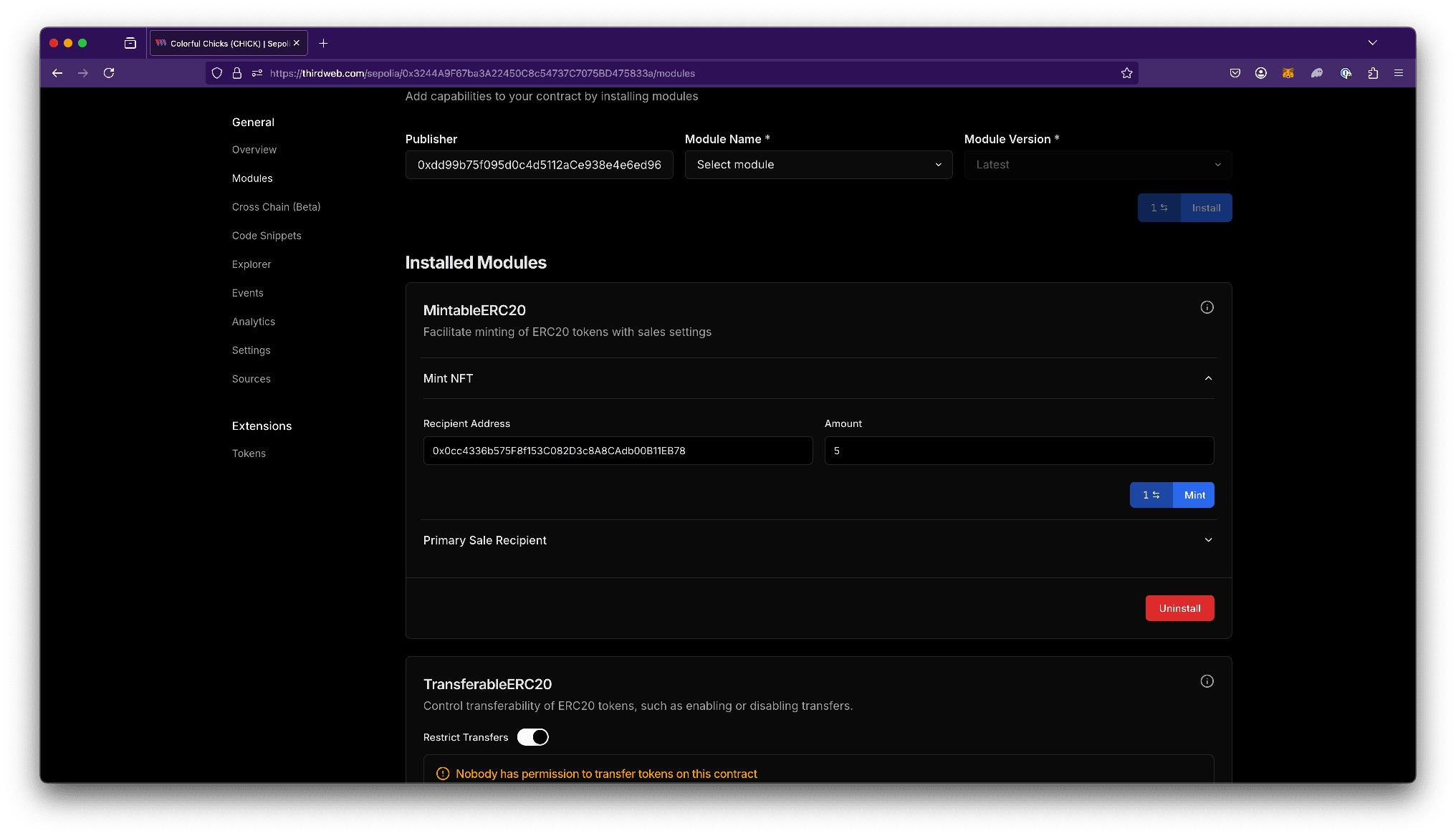The width and height of the screenshot is (1456, 836).
Task: Click the TransferableERC20 info icon
Action: click(1207, 681)
